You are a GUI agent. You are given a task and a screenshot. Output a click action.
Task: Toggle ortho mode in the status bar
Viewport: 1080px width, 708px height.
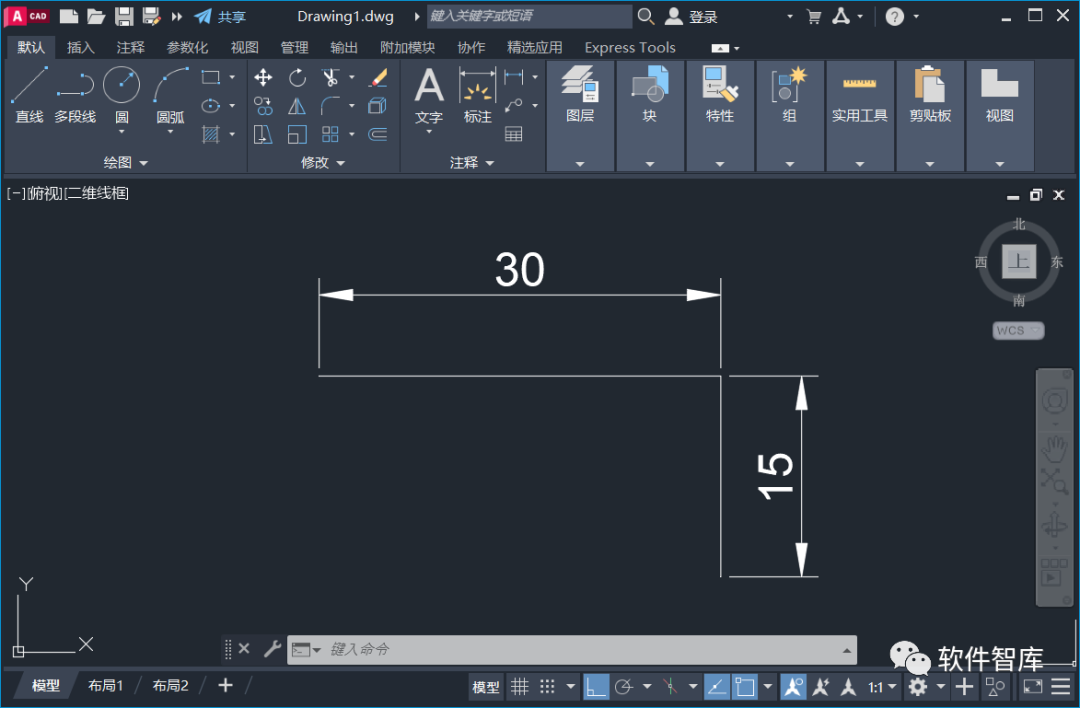[596, 686]
